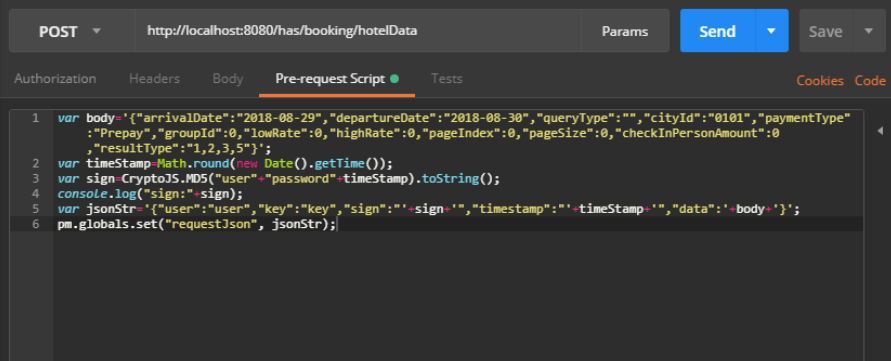Open the Params editor
The width and height of the screenshot is (891, 361).
(625, 31)
